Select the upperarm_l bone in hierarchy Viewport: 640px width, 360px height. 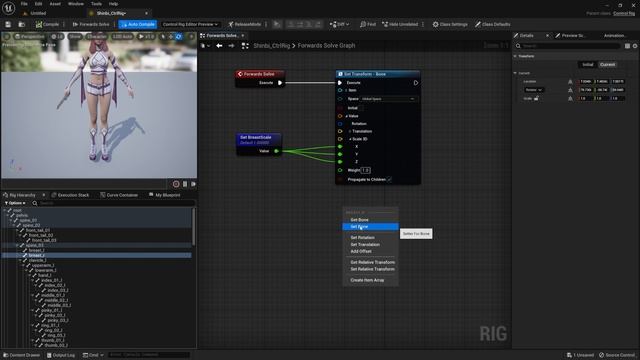[x=42, y=265]
